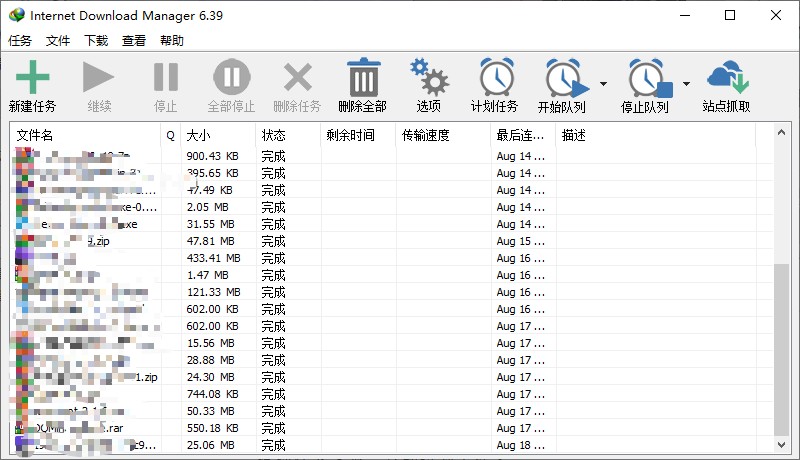Click the 删除任务 X icon
This screenshot has height=460, width=800.
click(297, 78)
